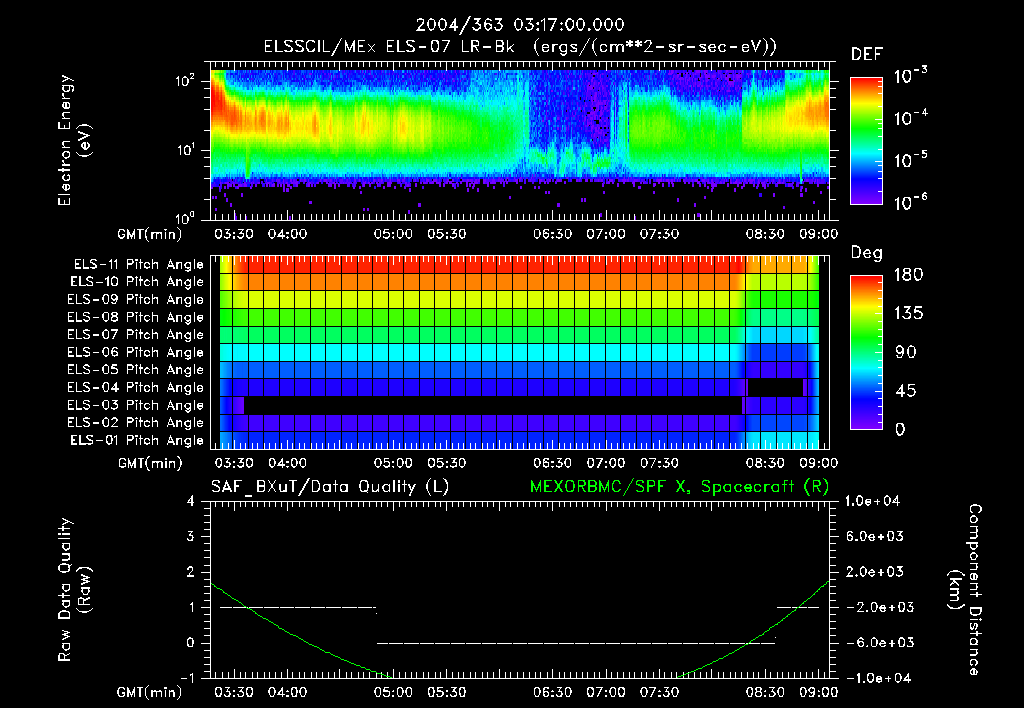The height and width of the screenshot is (708, 1024).
Task: Select the ELS-02 Pitch Angle row label
Action: [136, 423]
